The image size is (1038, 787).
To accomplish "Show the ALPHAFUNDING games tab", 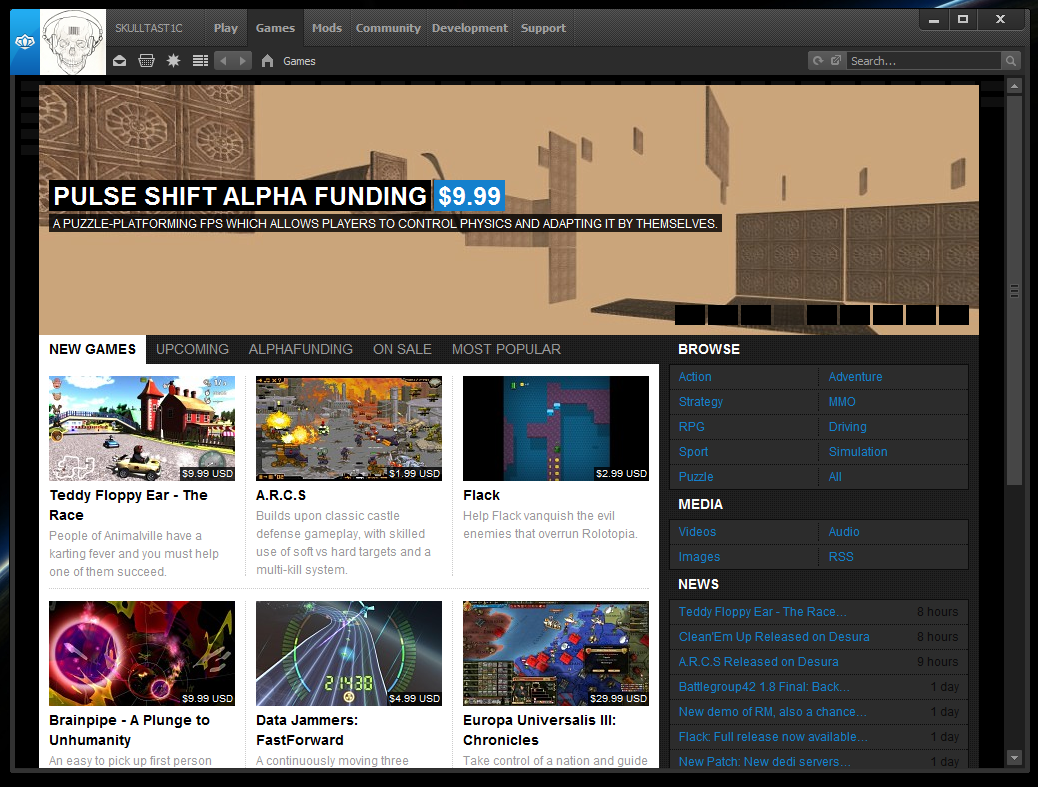I will point(300,349).
